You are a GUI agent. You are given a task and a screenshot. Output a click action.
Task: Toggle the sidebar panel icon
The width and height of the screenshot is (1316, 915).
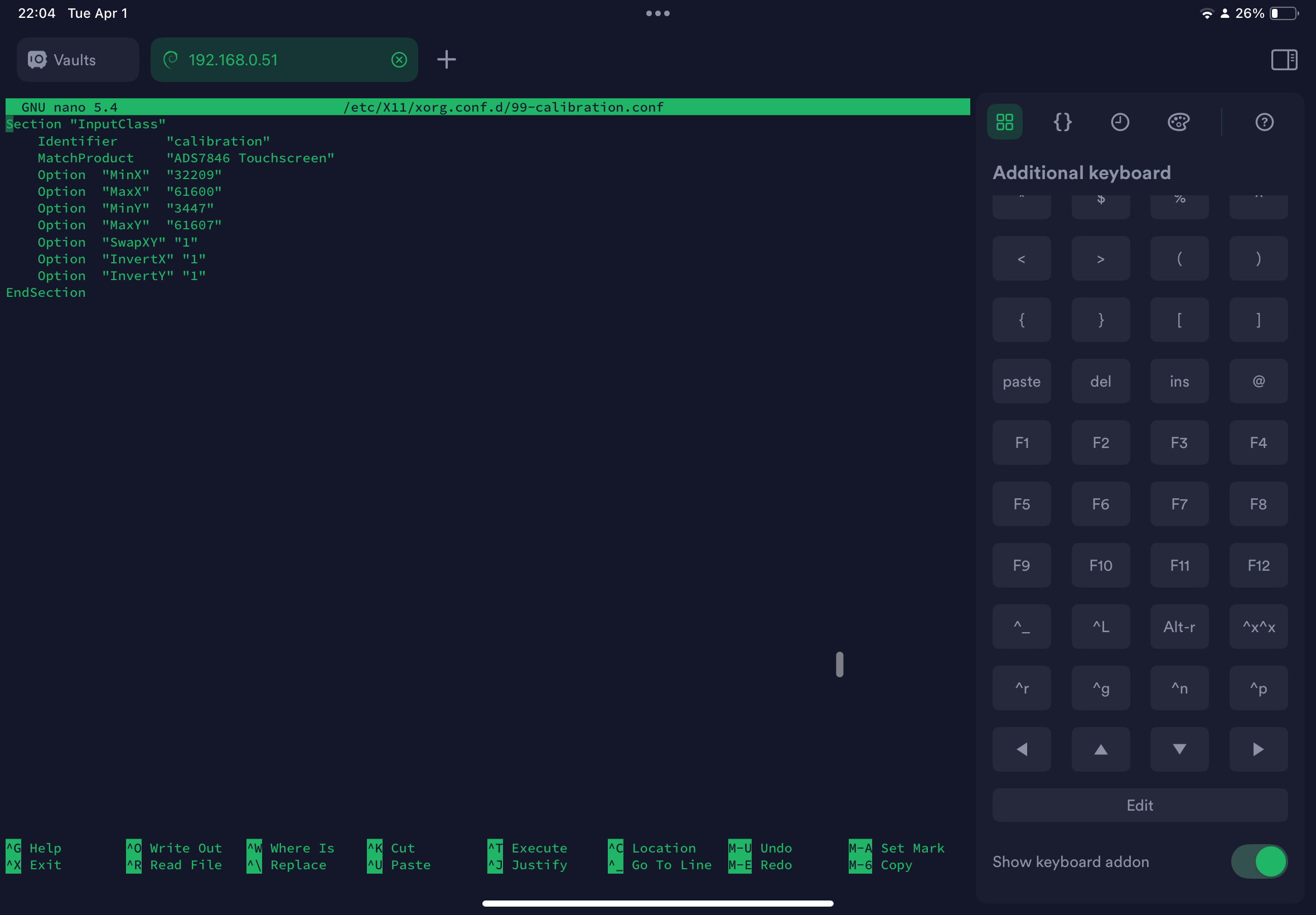click(x=1284, y=60)
